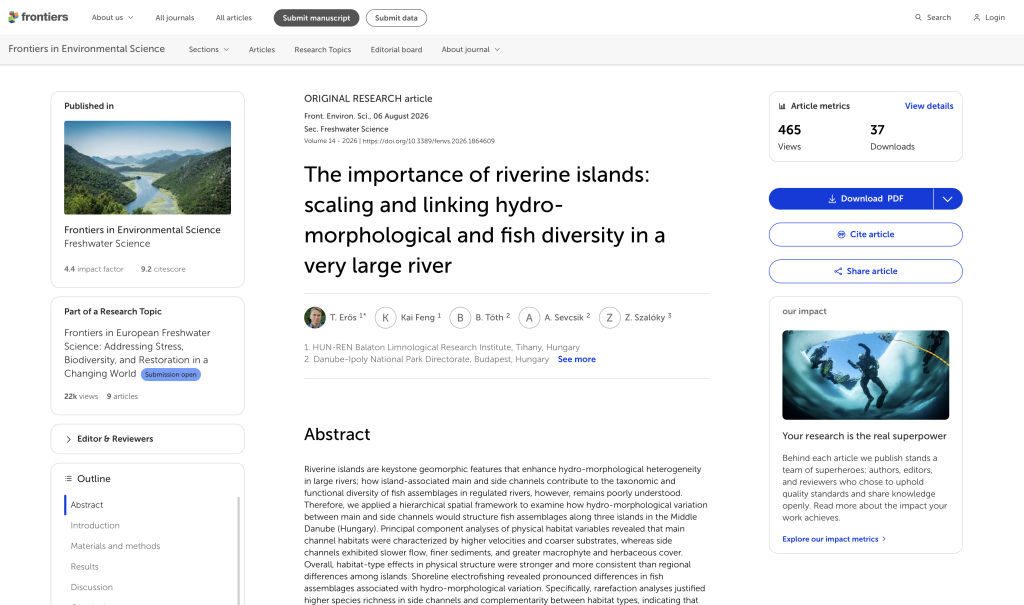
Task: Open Editorial board in journal navigation
Action: (396, 50)
